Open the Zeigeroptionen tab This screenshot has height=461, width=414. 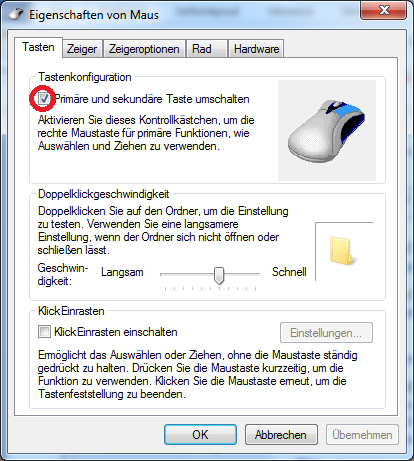(x=144, y=49)
